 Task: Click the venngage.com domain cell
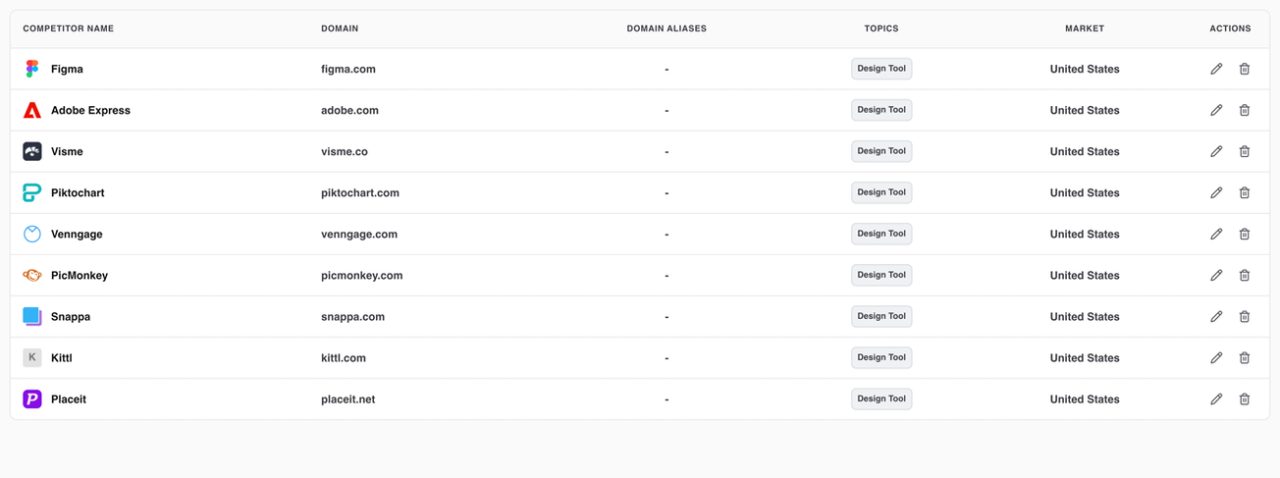tap(359, 234)
